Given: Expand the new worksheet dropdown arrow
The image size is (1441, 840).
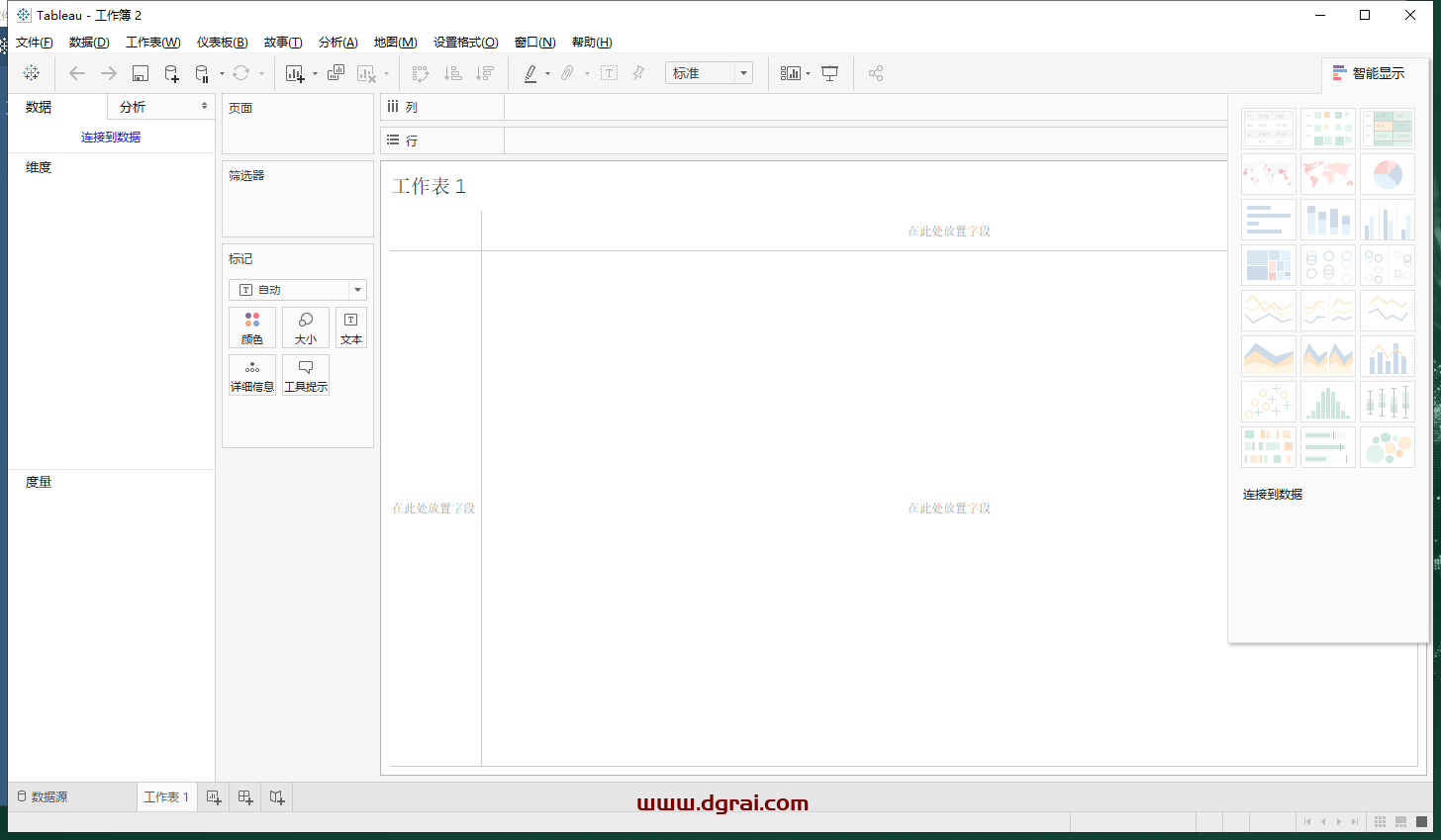Looking at the screenshot, I should point(315,73).
